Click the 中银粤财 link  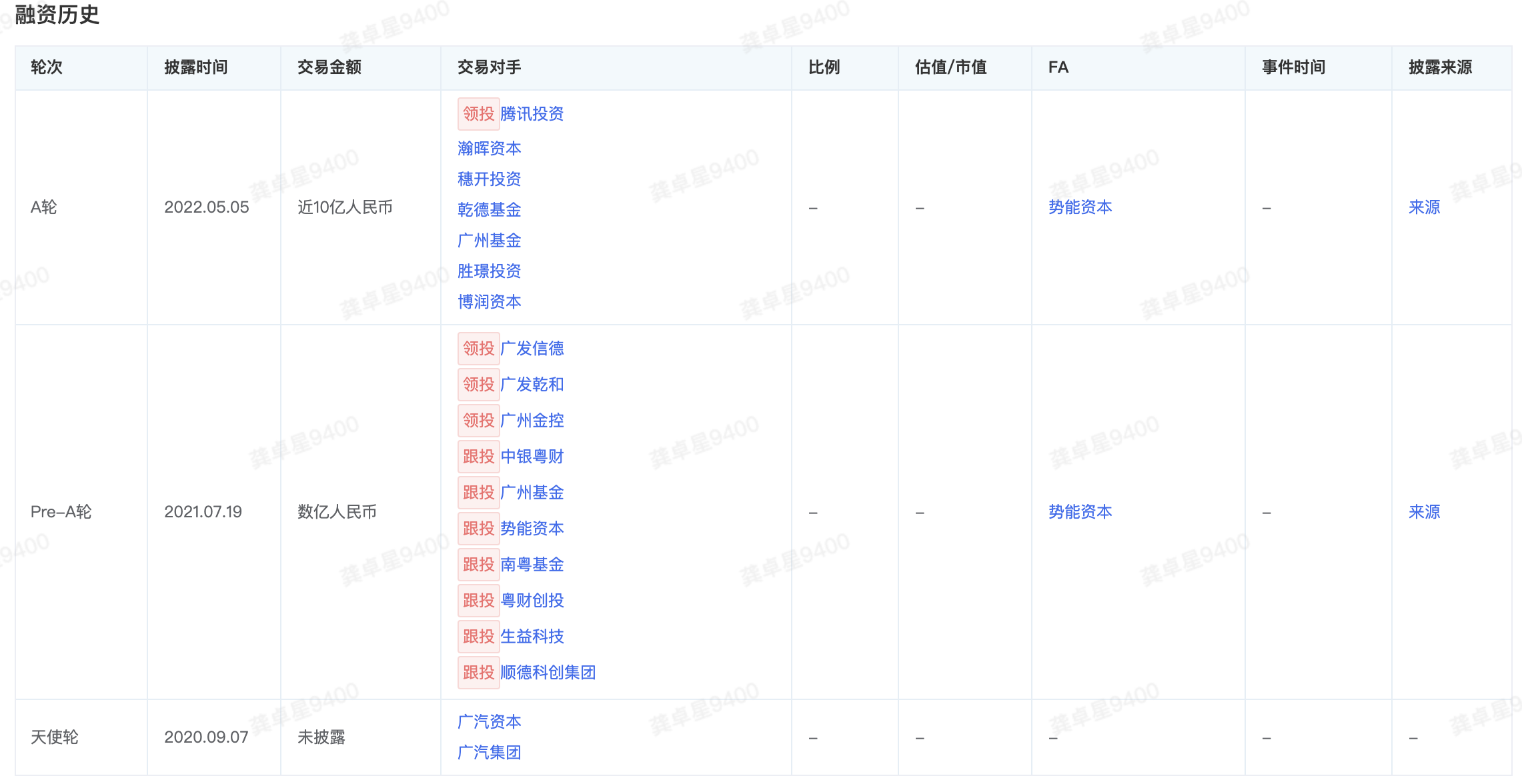pos(532,456)
